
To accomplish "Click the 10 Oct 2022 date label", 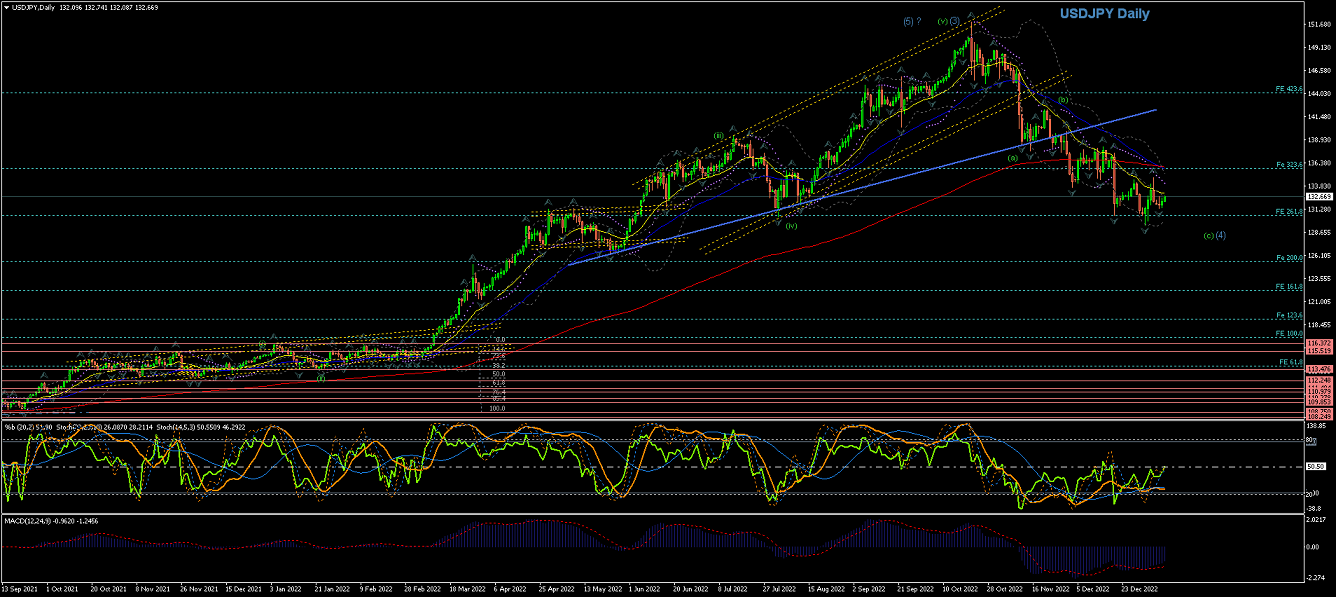I will pyautogui.click(x=962, y=590).
